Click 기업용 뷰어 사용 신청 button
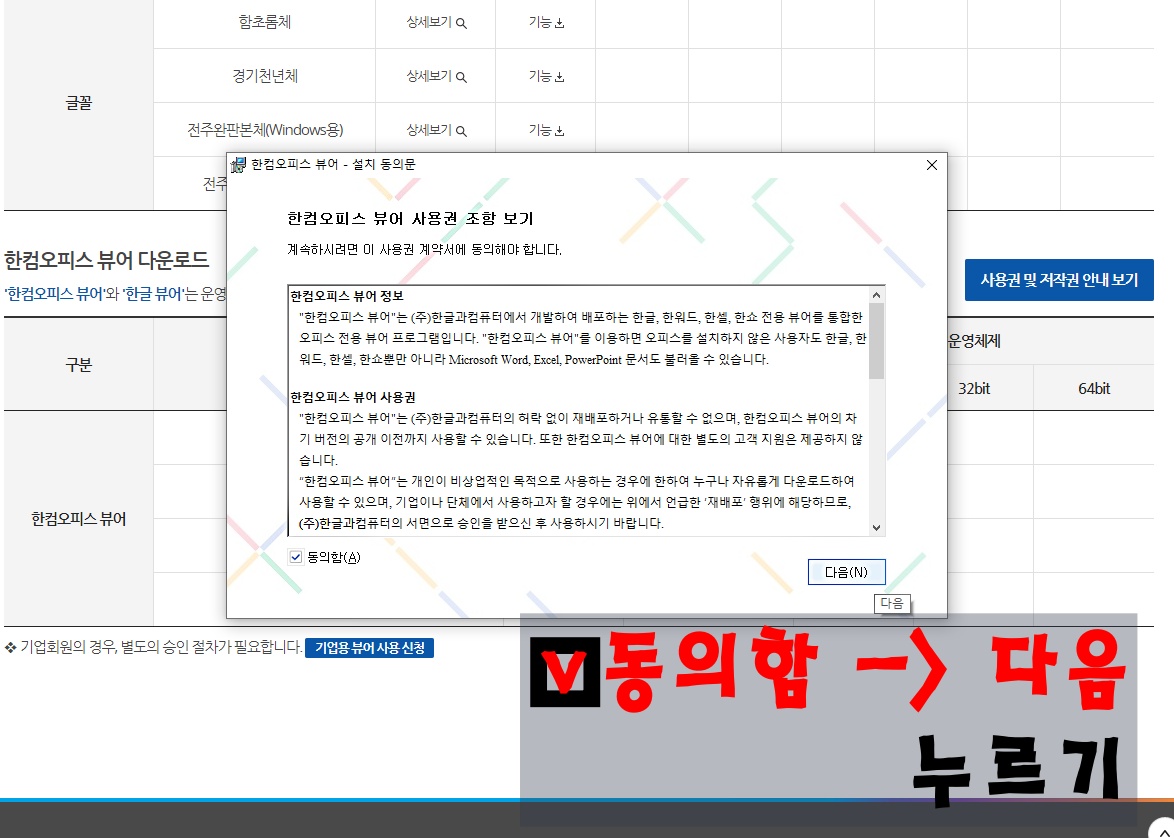This screenshot has width=1174, height=838. (x=369, y=648)
